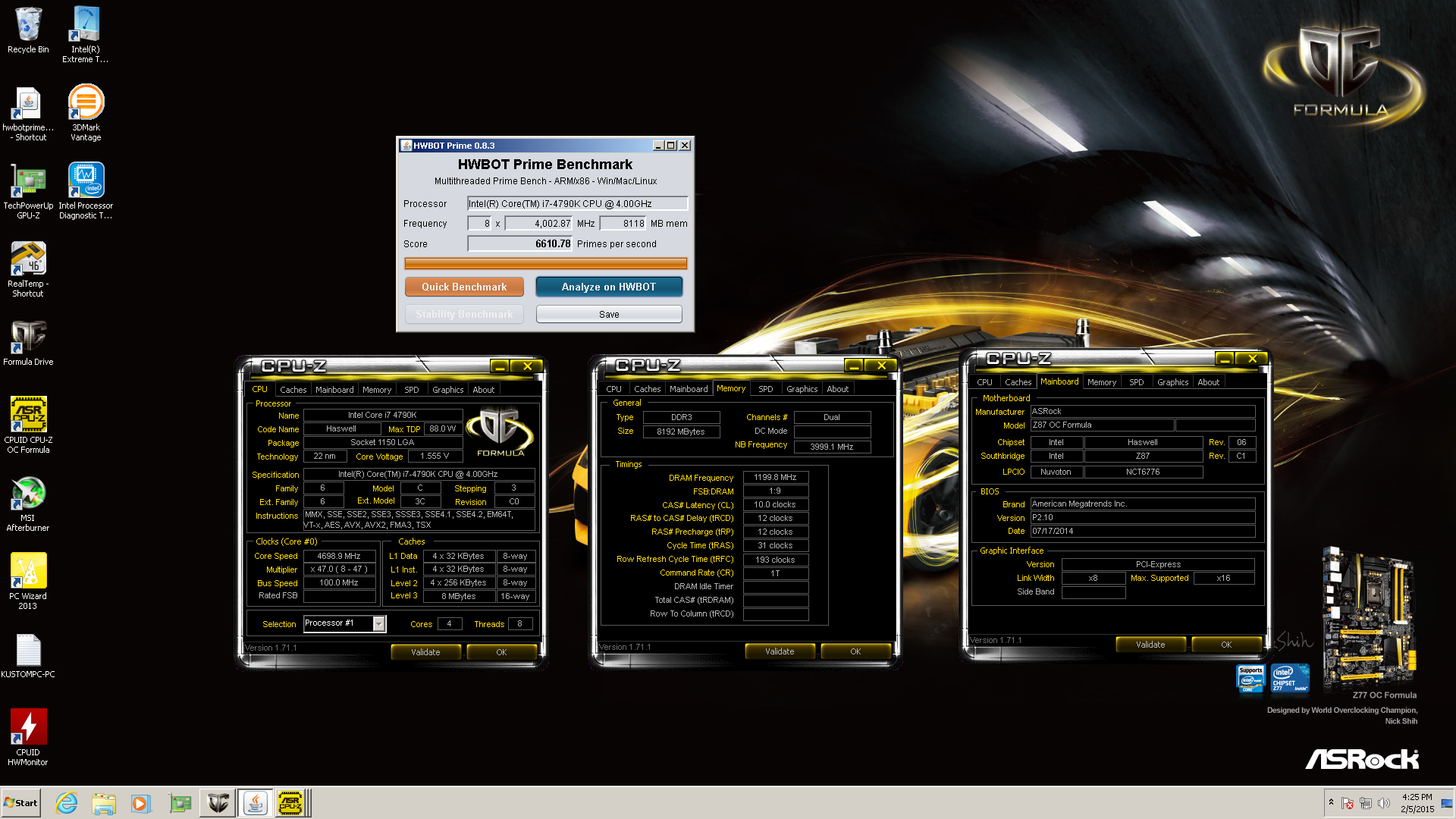Open MSI Afterburner desktop icon
The width and height of the screenshot is (1456, 819).
(x=28, y=504)
